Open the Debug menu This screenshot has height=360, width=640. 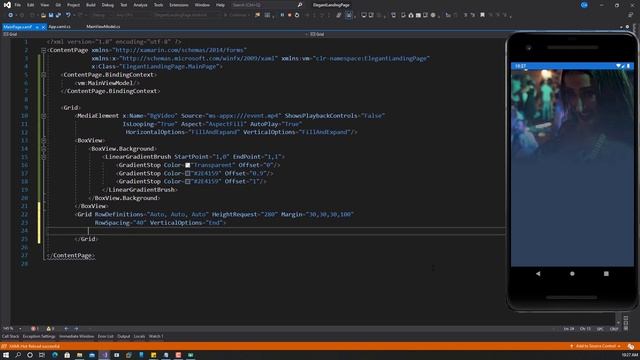pyautogui.click(x=108, y=5)
